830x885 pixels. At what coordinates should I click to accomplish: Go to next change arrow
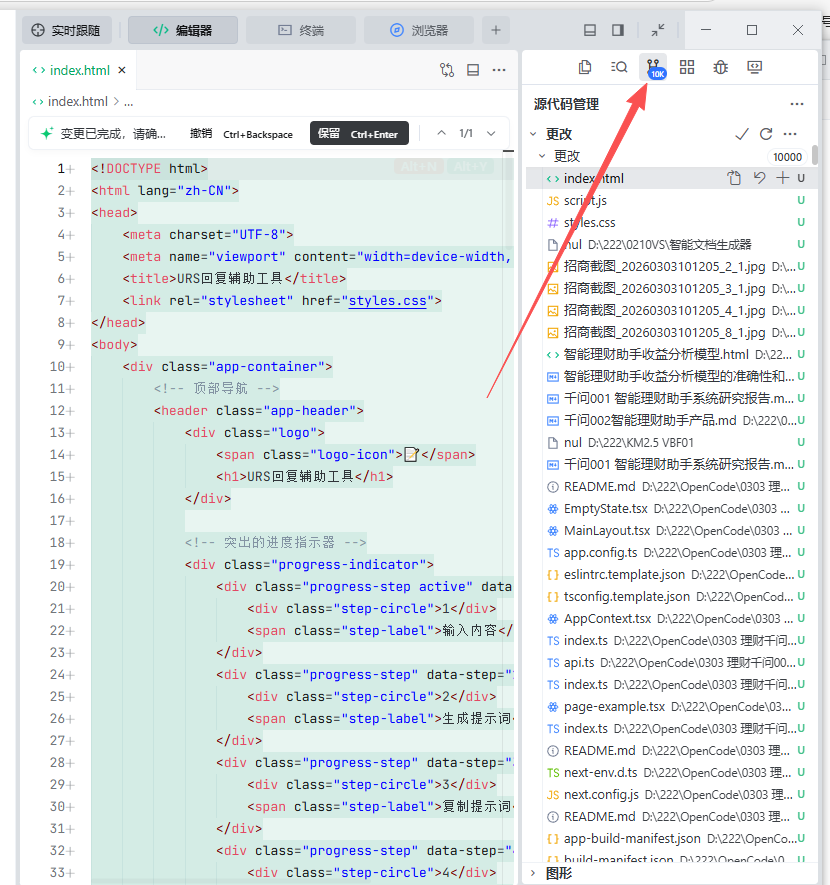491,133
